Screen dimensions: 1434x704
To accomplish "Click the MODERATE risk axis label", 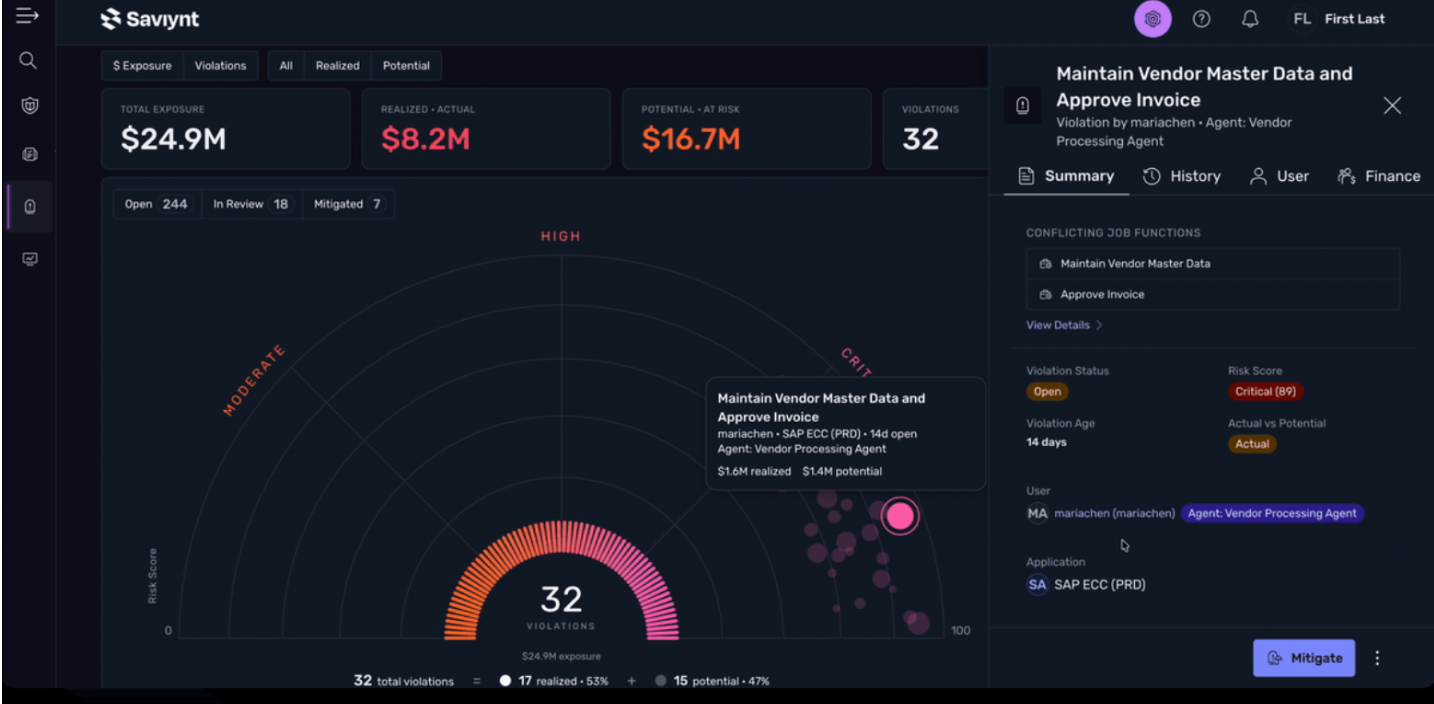I will pos(254,381).
